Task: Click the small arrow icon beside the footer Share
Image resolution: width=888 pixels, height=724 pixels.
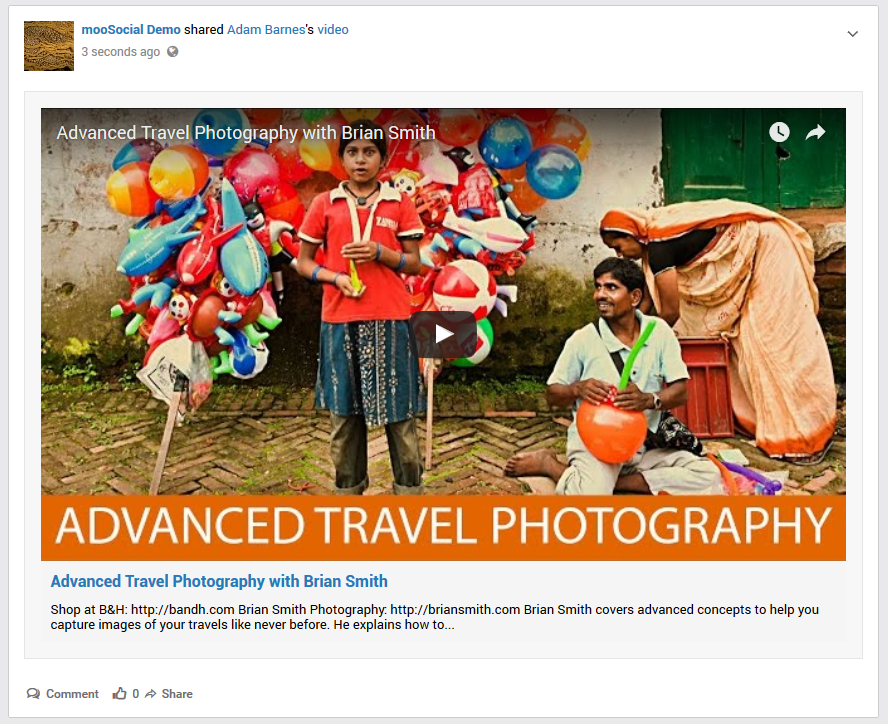Action: [x=150, y=694]
